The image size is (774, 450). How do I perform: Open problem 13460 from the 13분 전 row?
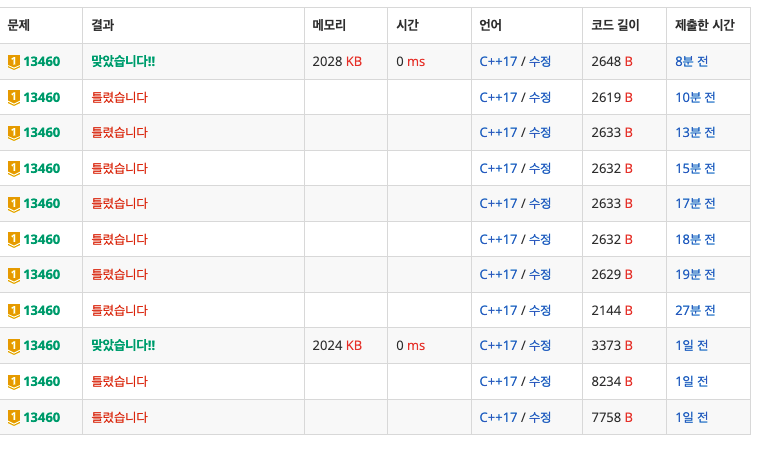tap(42, 133)
